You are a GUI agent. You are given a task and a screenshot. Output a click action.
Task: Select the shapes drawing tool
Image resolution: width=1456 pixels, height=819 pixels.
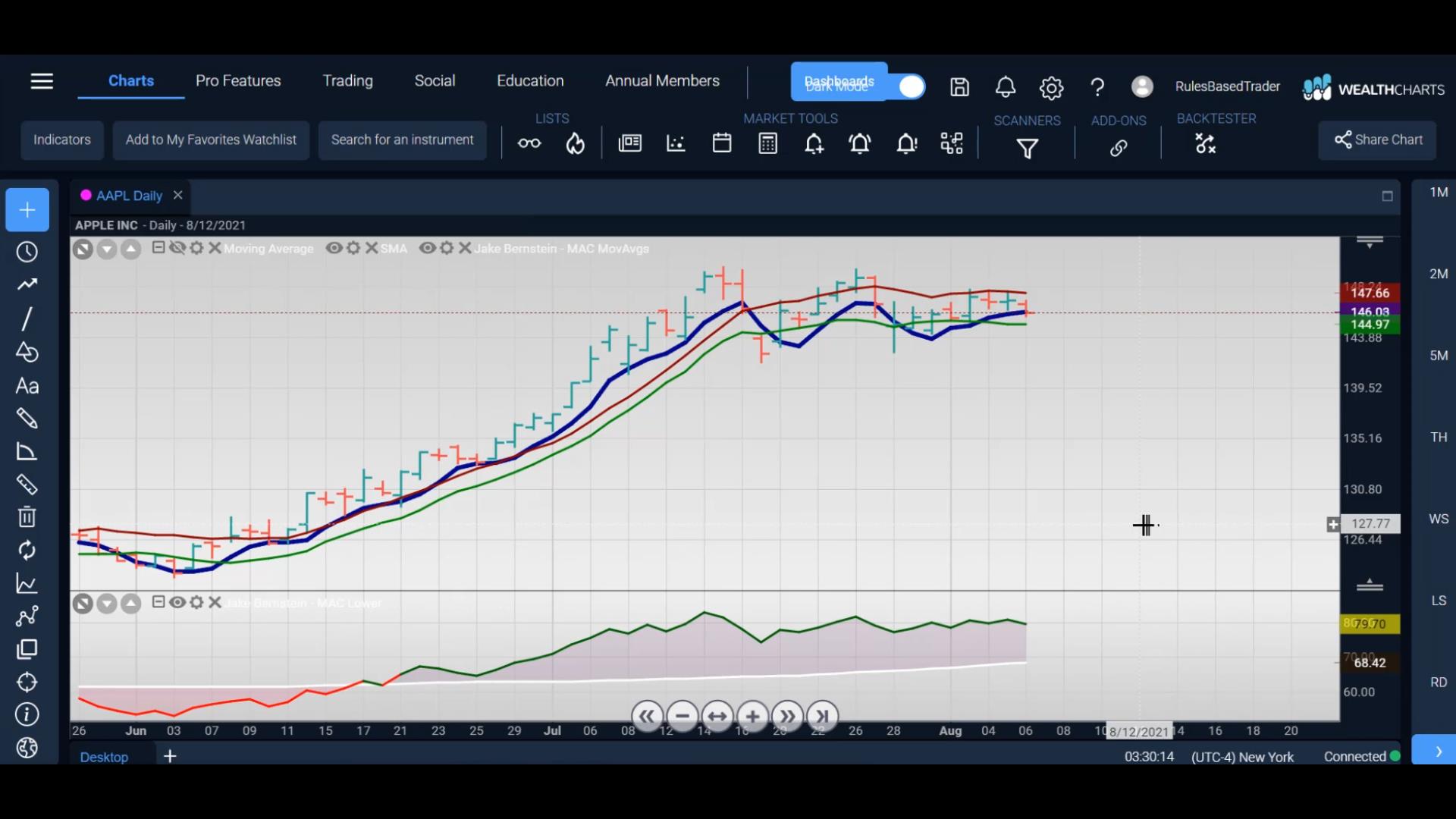(x=27, y=352)
